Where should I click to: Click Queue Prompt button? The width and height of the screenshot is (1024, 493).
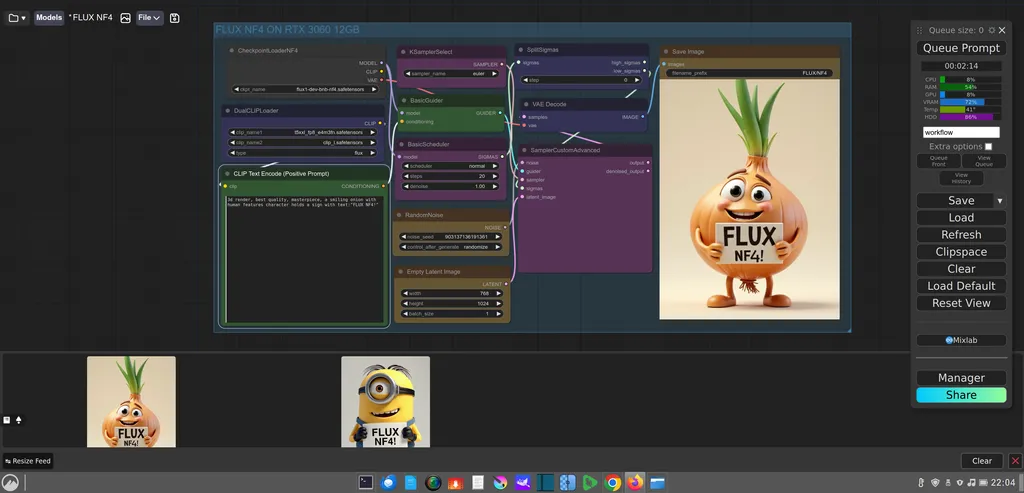[961, 48]
